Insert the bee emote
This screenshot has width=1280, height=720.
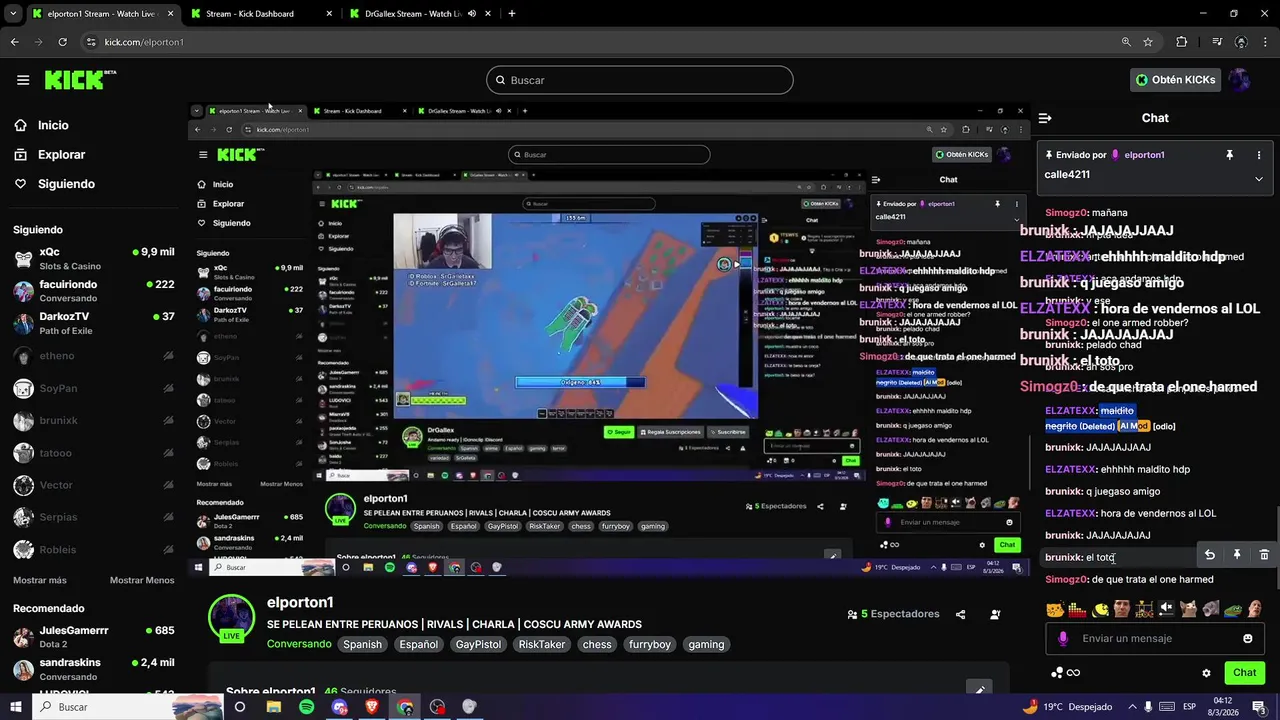(x=1101, y=609)
